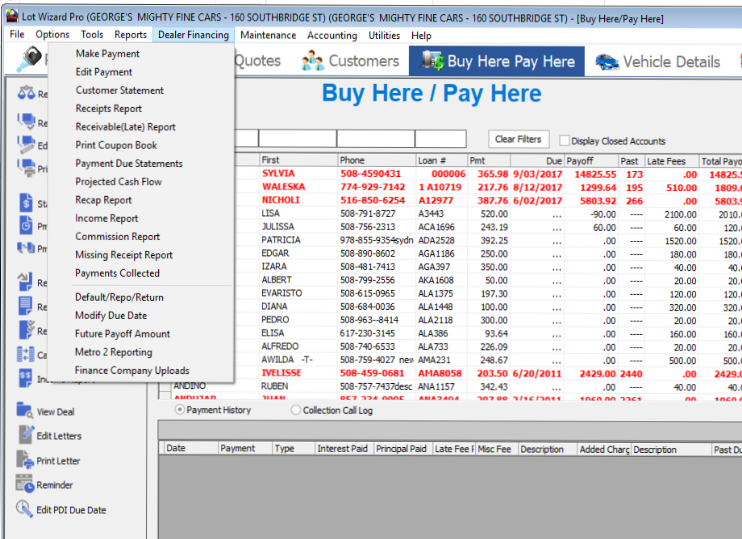Image resolution: width=742 pixels, height=539 pixels.
Task: Choose Payments Collected entry
Action: pyautogui.click(x=117, y=273)
